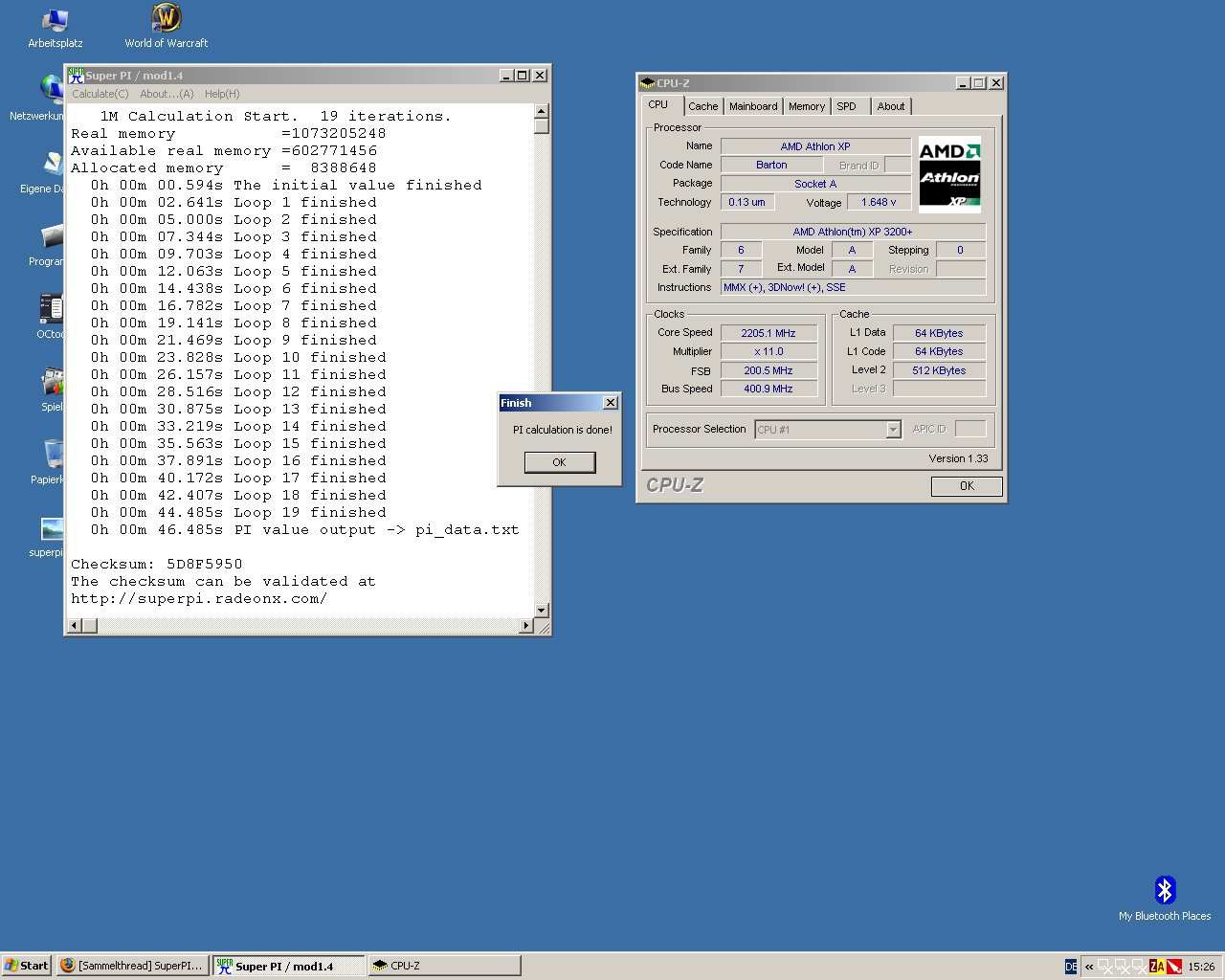This screenshot has width=1225, height=980.
Task: Click the first disconnected network tray icon
Action: click(x=1104, y=967)
